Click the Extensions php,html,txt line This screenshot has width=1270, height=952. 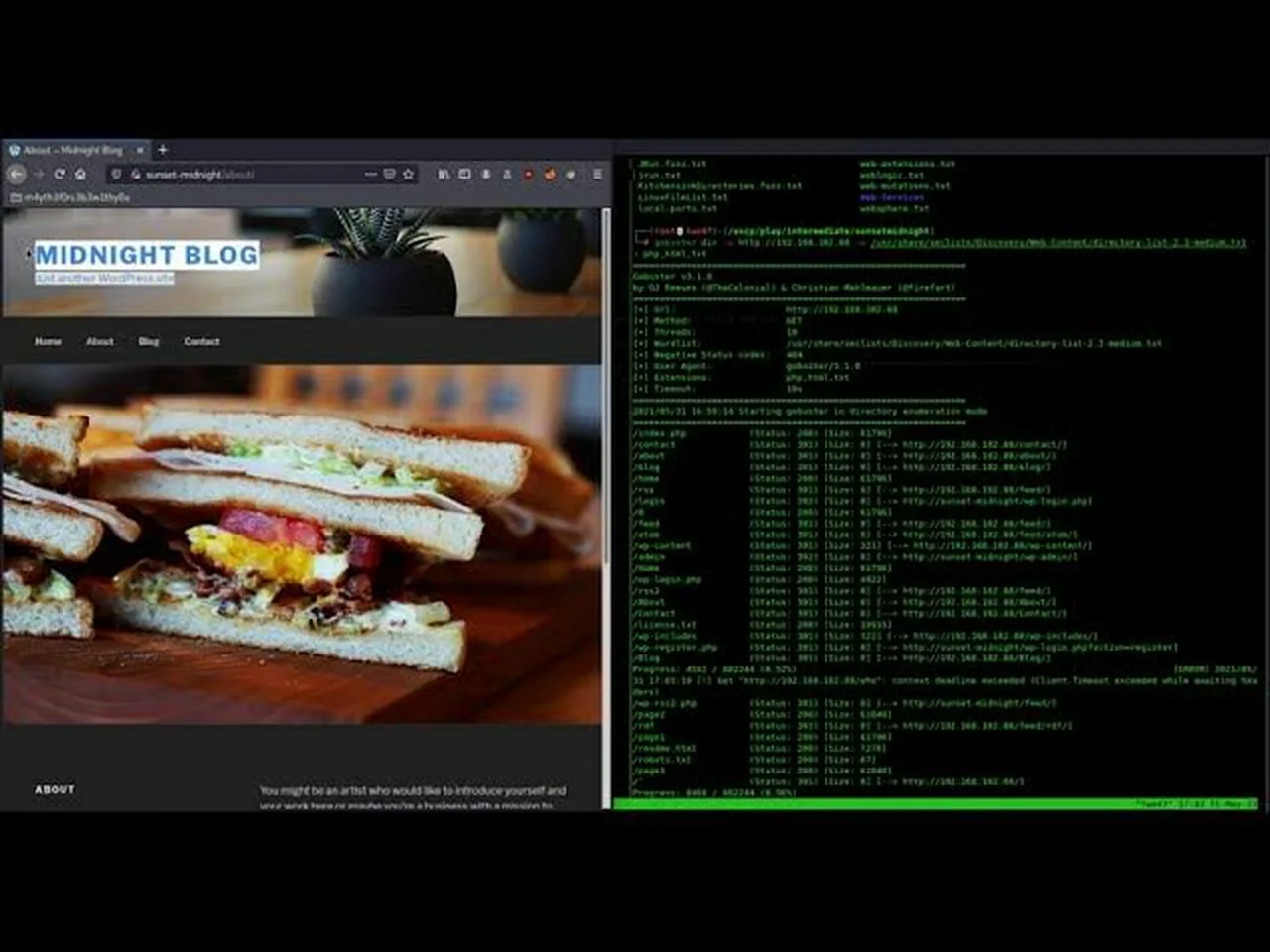click(741, 377)
